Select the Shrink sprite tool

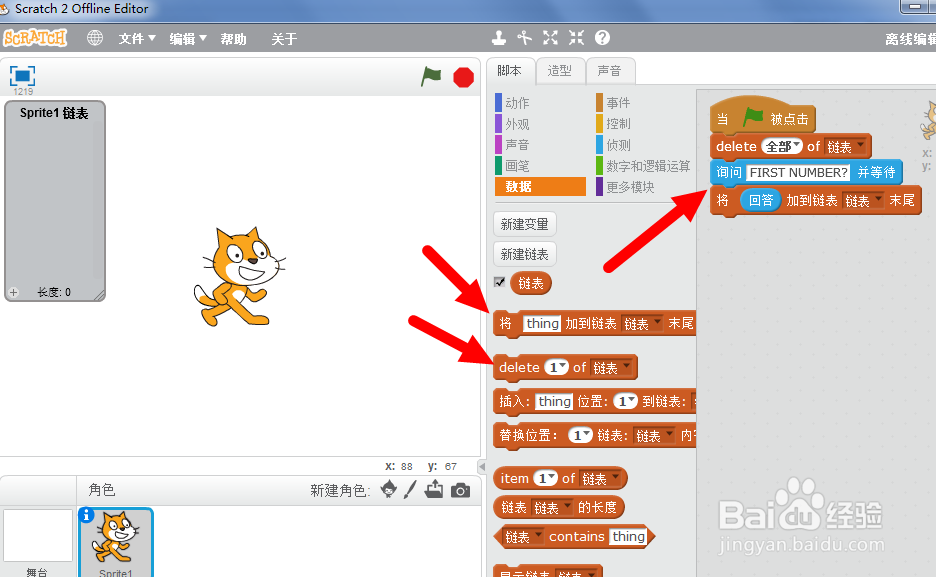click(x=576, y=38)
